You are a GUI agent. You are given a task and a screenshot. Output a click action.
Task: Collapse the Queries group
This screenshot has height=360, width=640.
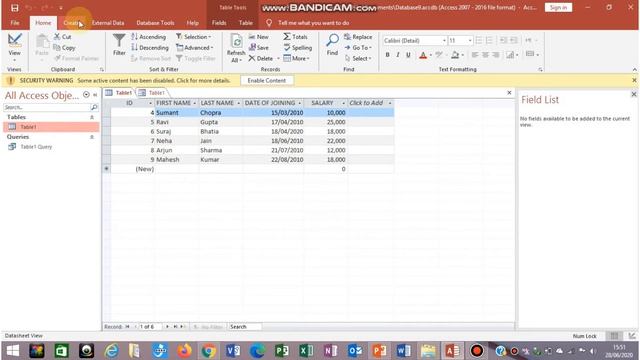click(x=92, y=137)
